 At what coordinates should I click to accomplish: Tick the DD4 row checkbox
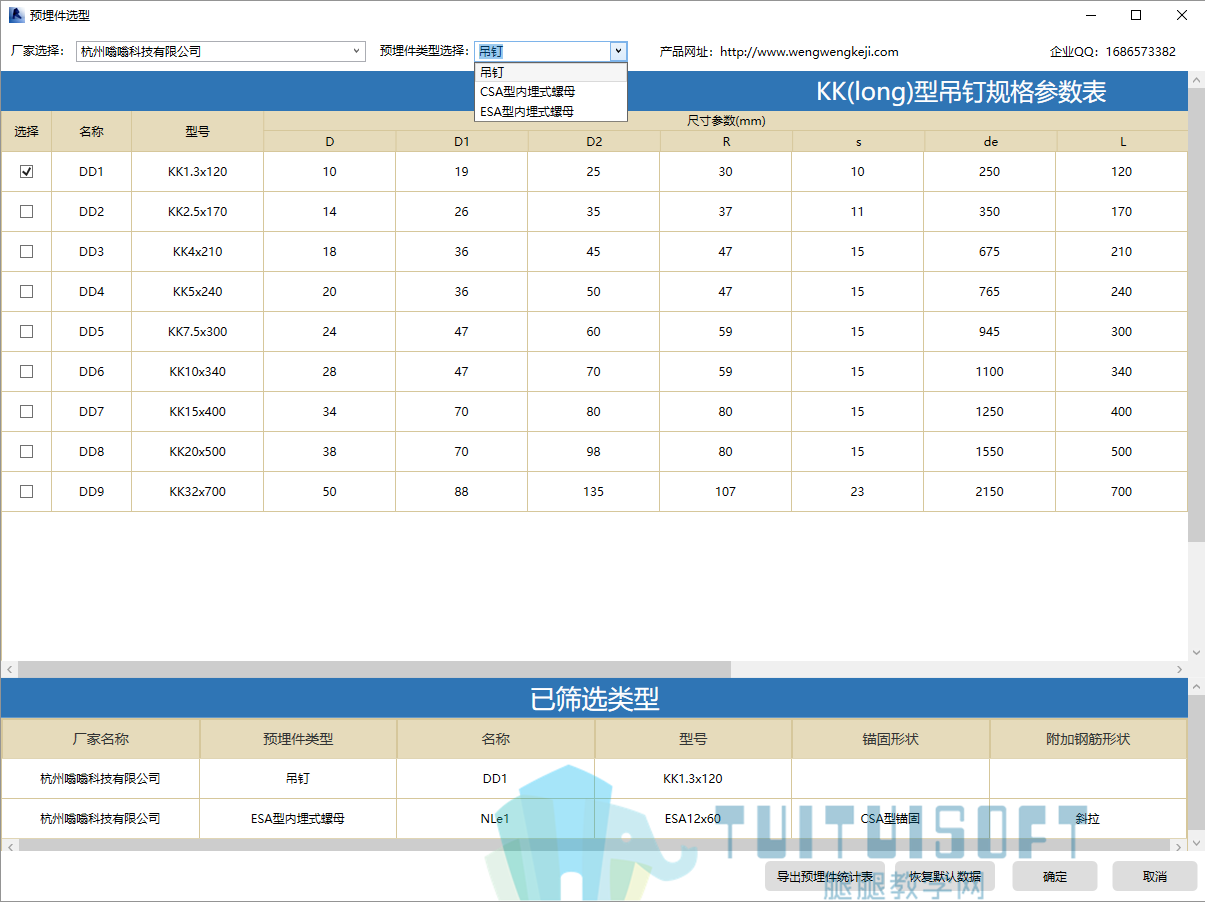[27, 291]
